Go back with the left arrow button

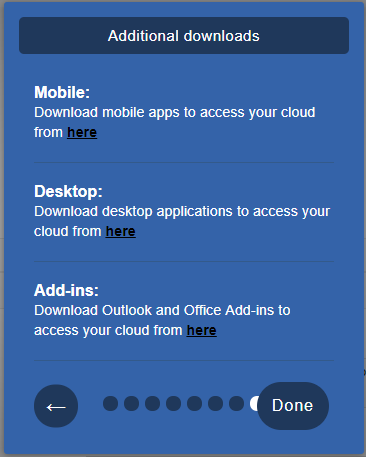point(56,406)
